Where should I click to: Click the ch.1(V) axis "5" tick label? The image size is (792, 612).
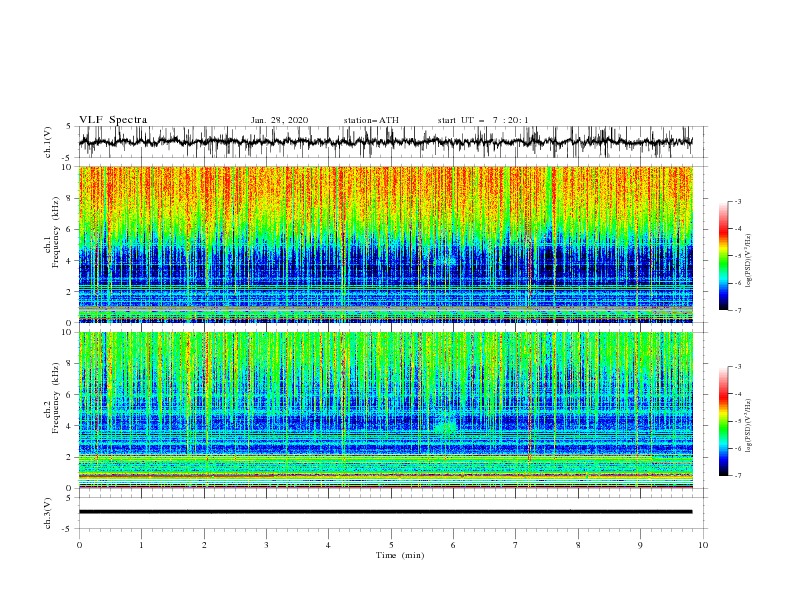click(70, 127)
